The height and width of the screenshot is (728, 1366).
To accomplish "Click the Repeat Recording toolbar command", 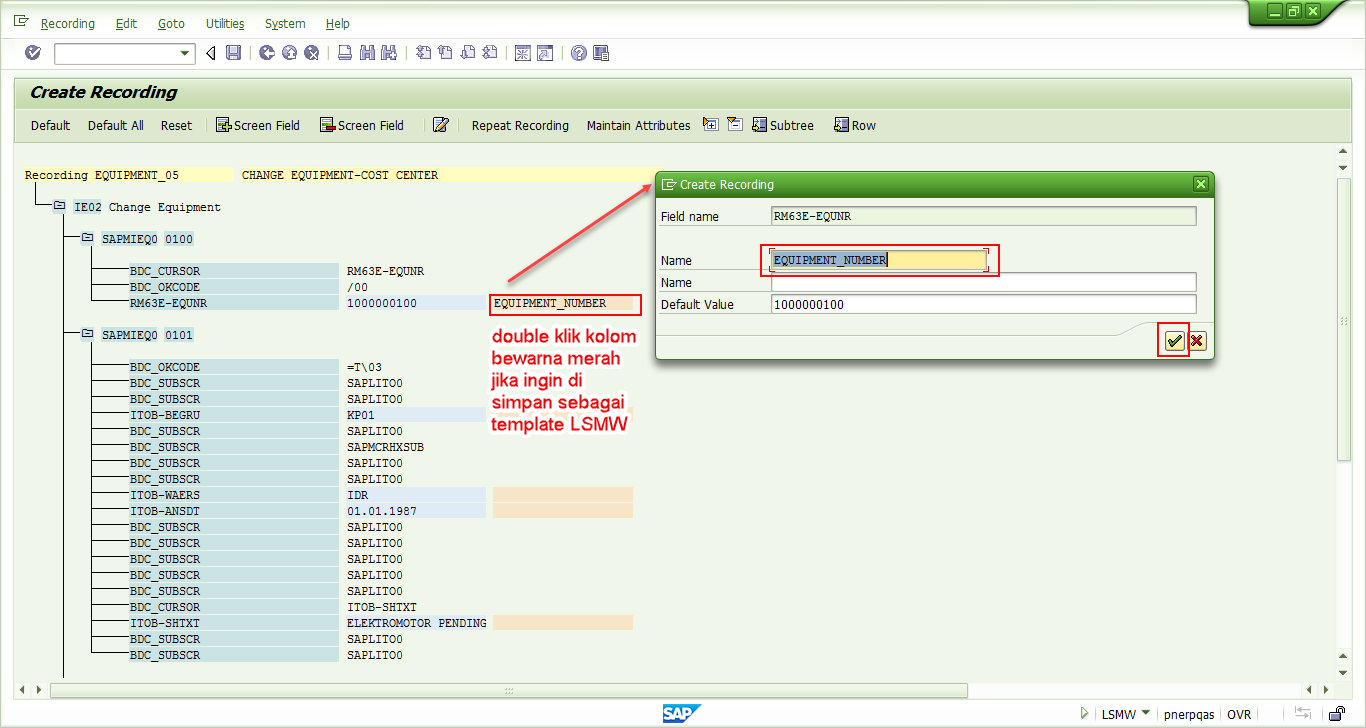I will click(x=519, y=125).
